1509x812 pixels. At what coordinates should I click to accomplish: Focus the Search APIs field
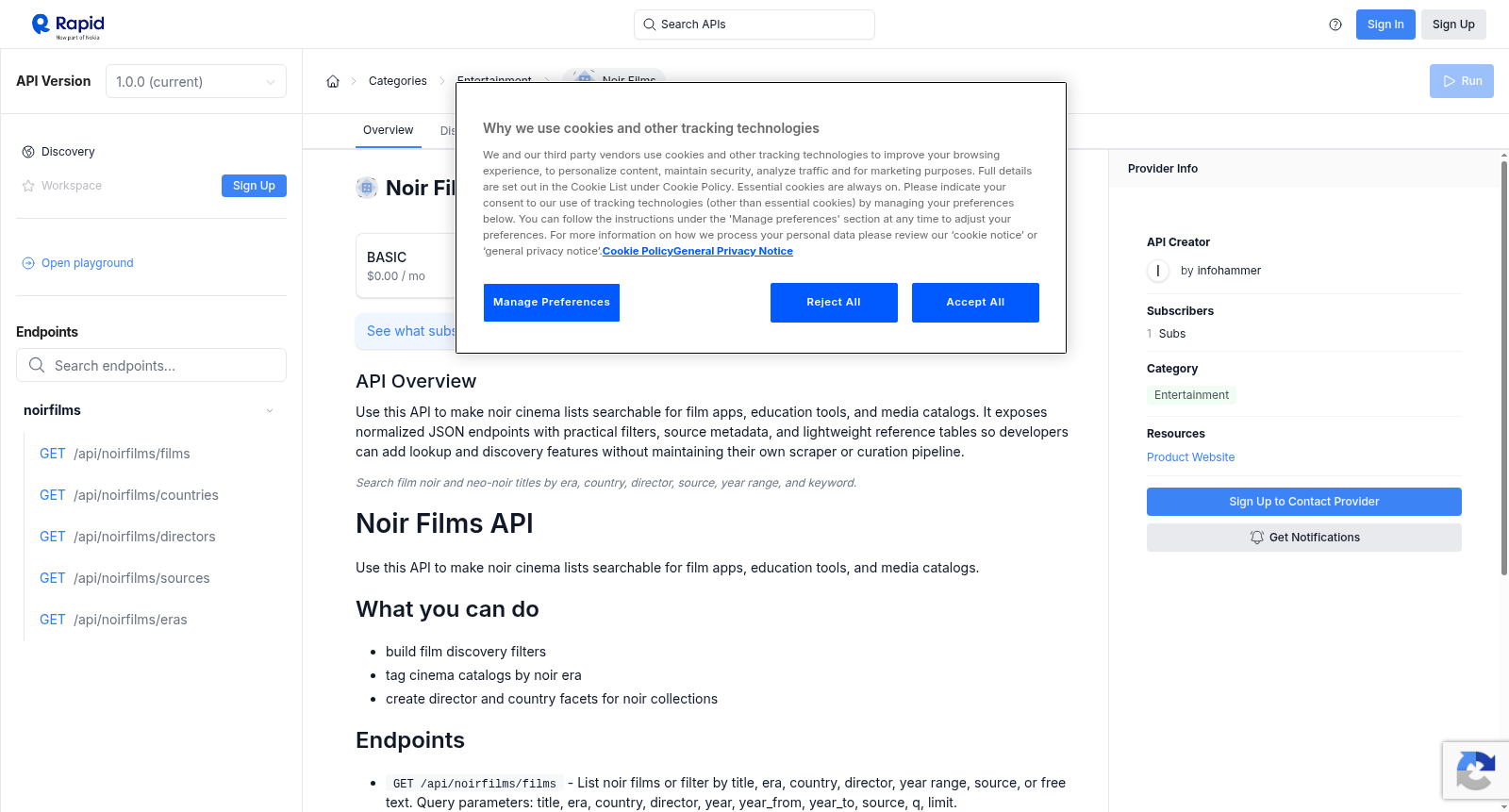(x=754, y=25)
